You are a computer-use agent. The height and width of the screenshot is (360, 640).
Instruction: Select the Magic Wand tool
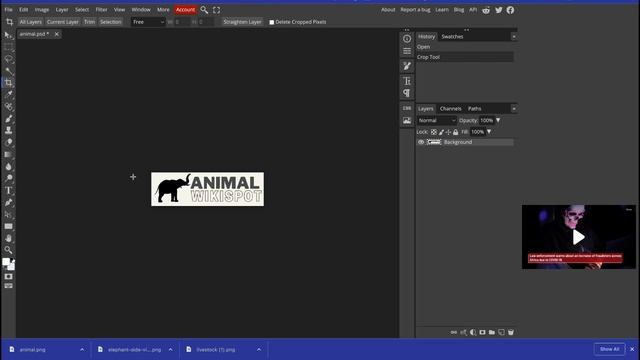(8, 71)
